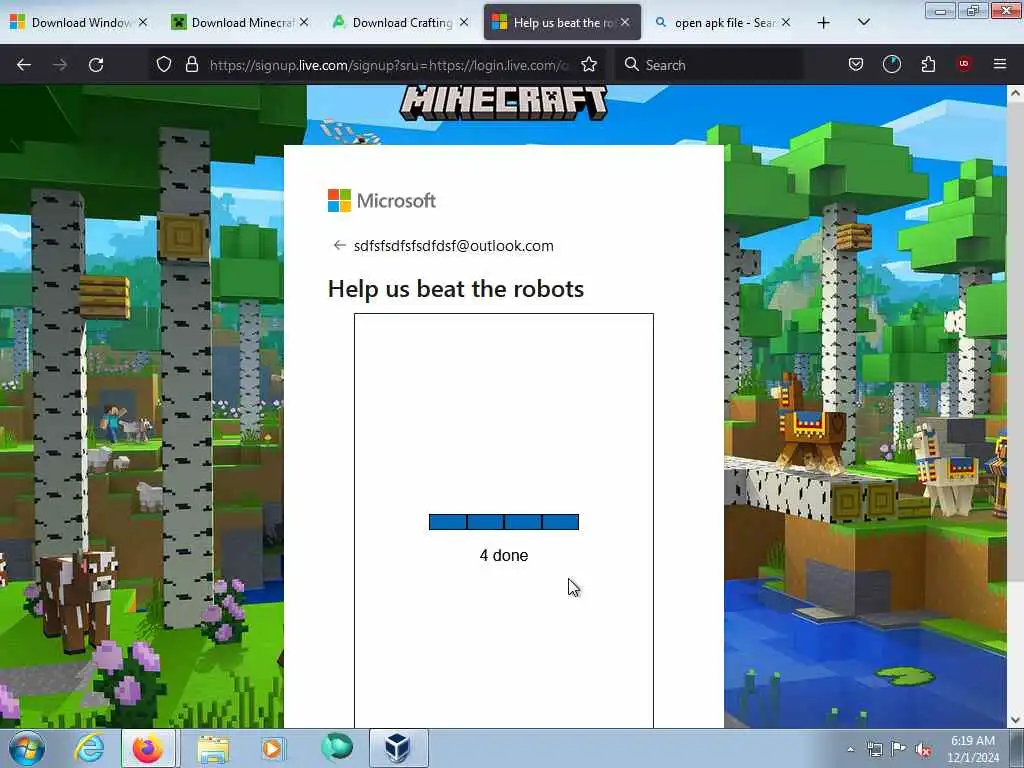Viewport: 1024px width, 768px height.
Task: Close the Help us beat the robots tab
Action: pos(625,22)
